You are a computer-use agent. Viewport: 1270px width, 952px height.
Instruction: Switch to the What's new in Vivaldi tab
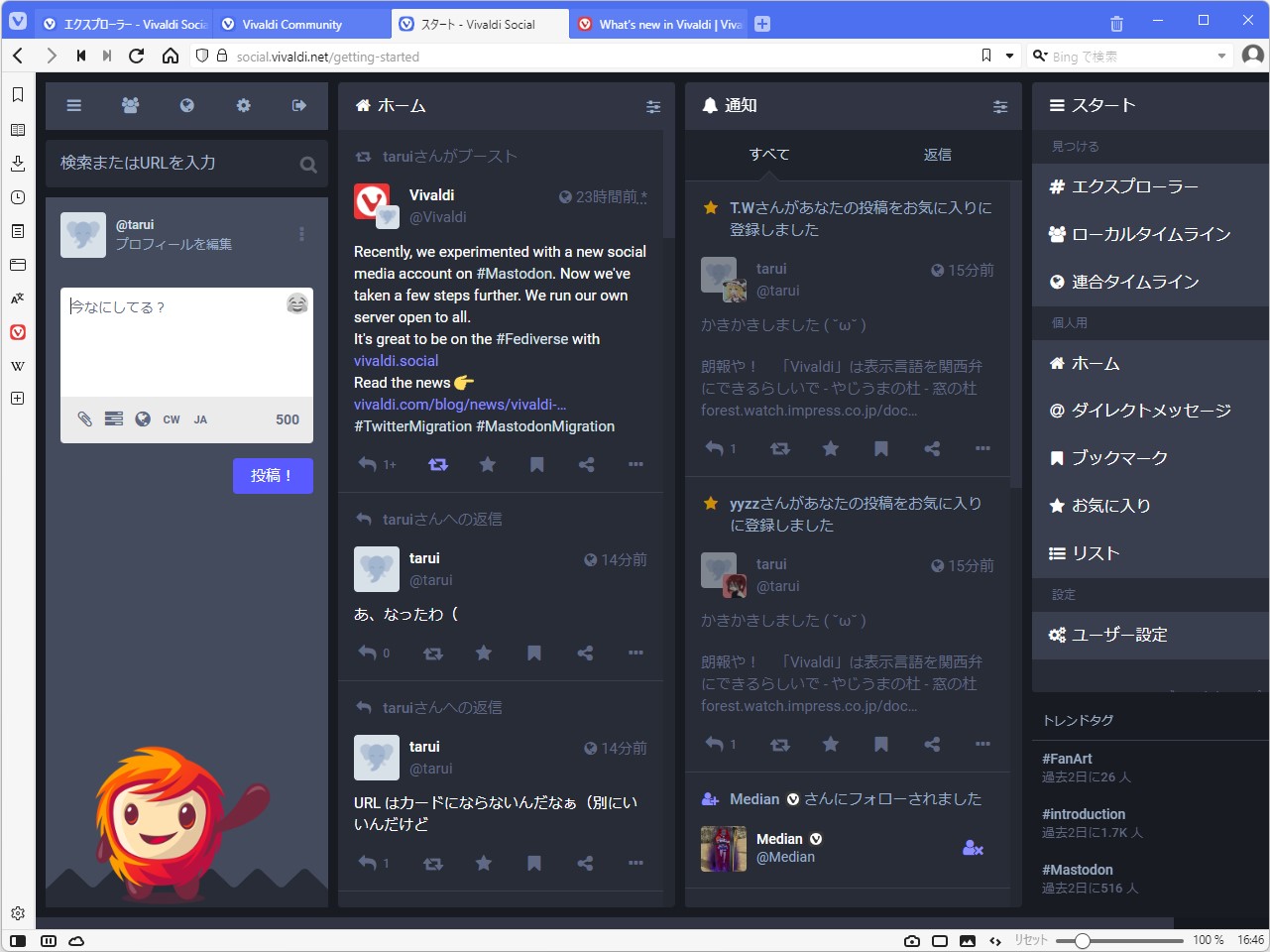click(x=658, y=22)
